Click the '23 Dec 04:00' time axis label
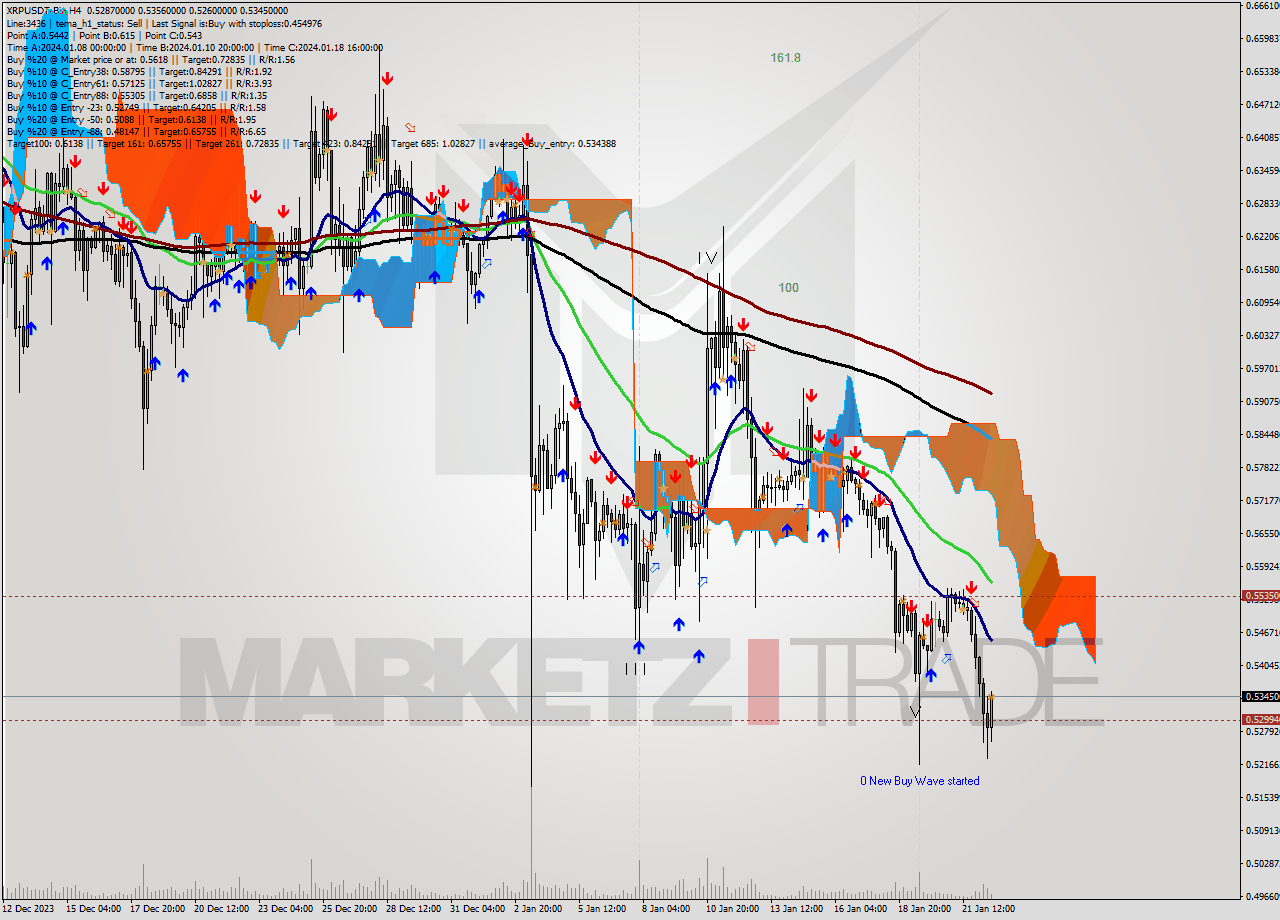 tap(285, 909)
